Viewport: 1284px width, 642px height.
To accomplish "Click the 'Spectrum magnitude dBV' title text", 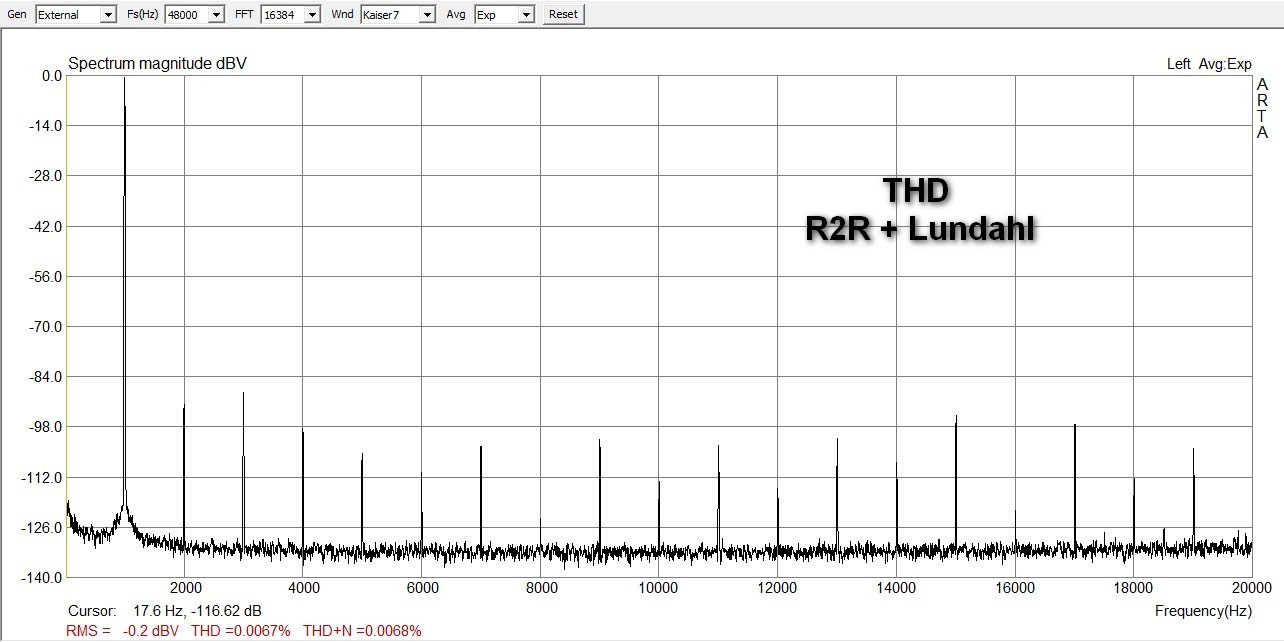I will point(157,64).
